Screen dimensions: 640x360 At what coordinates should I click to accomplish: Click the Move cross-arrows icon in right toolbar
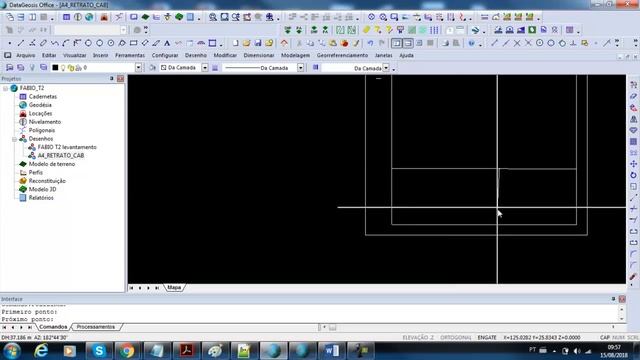point(633,164)
